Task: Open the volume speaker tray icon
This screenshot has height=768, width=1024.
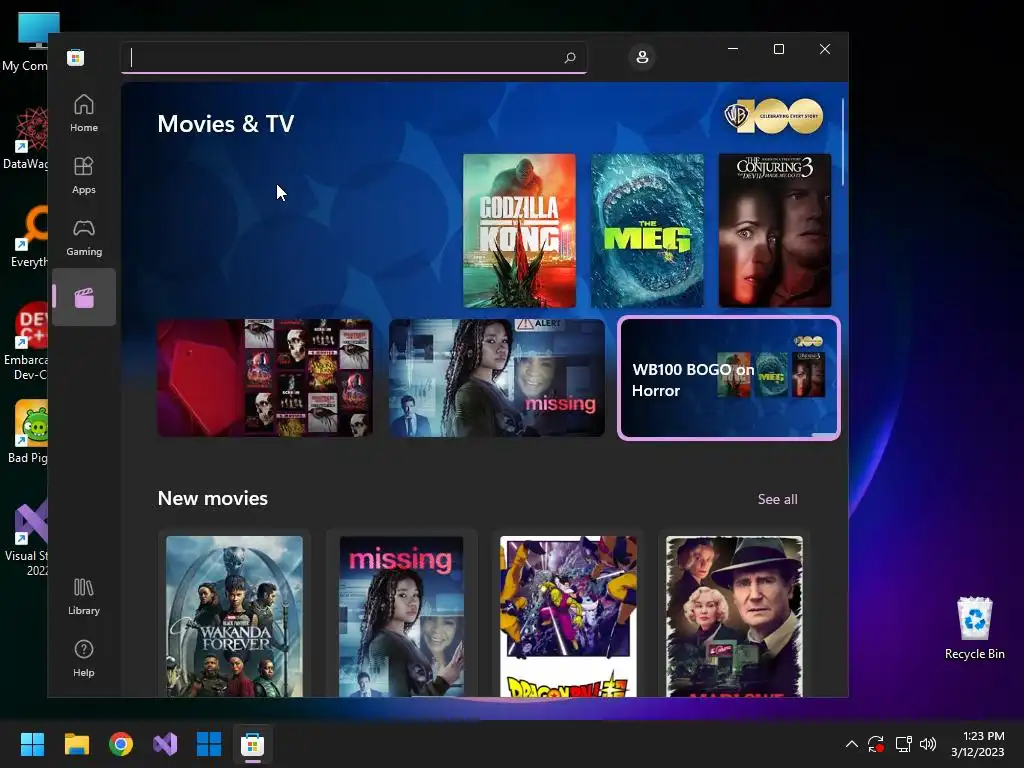Action: [x=927, y=744]
